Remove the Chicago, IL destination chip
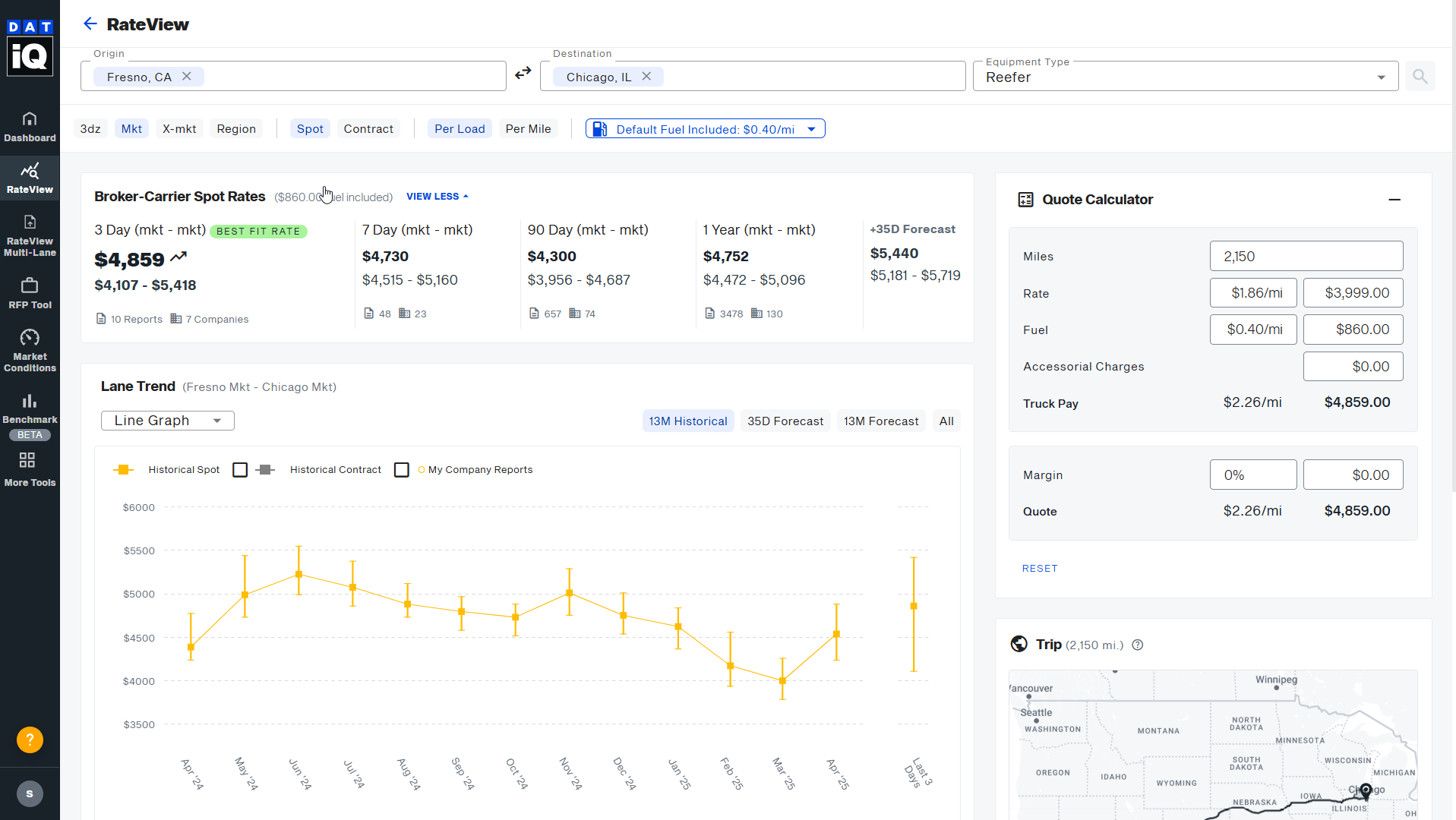Screen dimensions: 1456x820 (x=646, y=77)
